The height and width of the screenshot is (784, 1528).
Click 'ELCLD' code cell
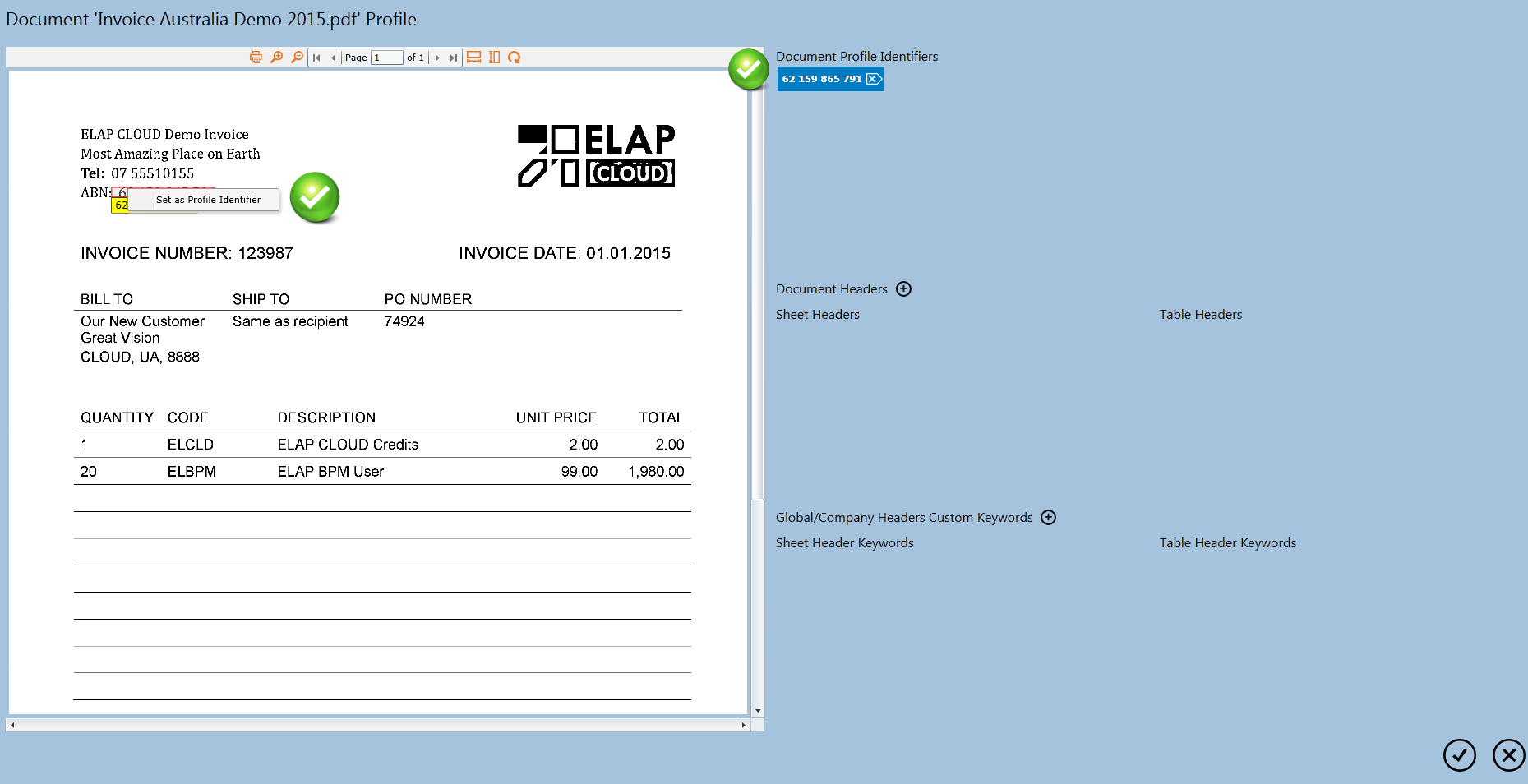(191, 445)
